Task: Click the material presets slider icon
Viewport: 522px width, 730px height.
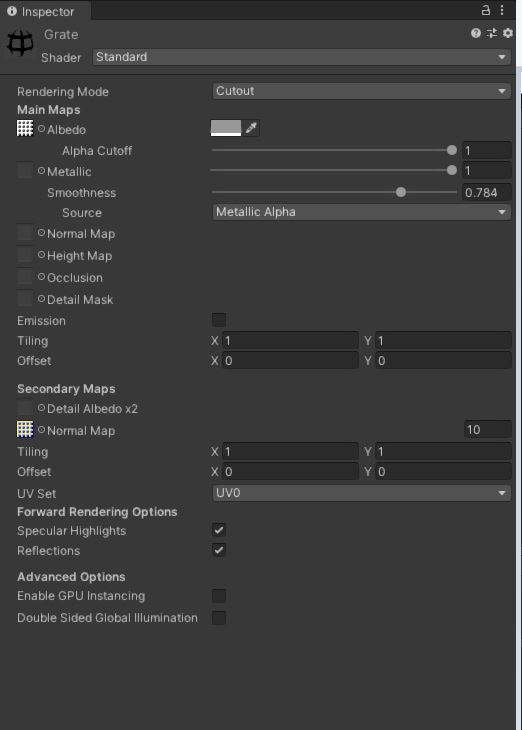Action: 492,33
